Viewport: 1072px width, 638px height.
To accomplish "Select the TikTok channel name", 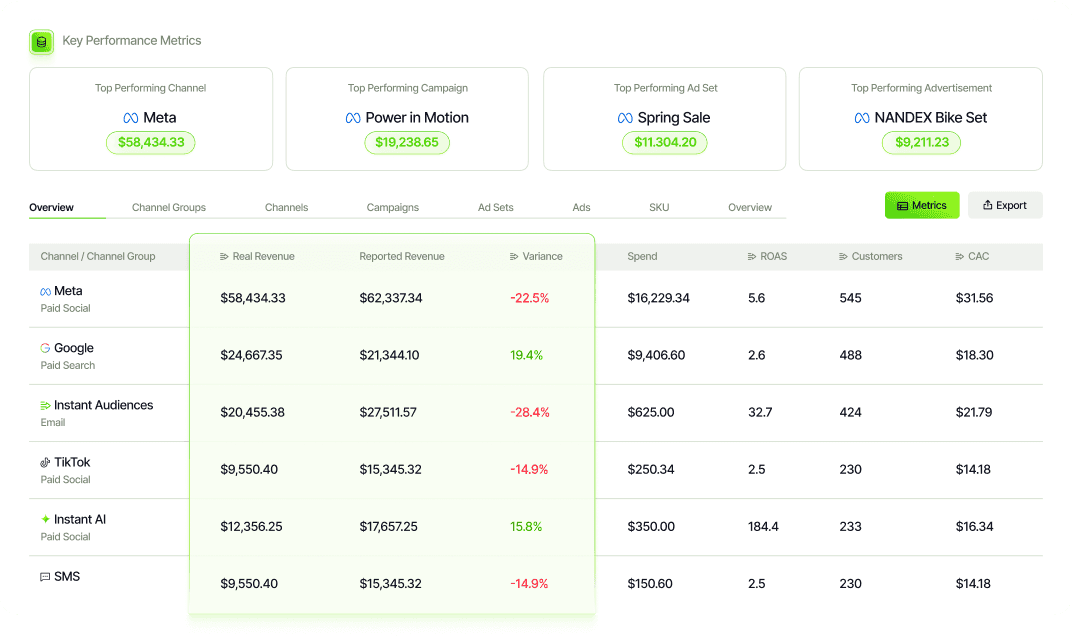I will [72, 462].
